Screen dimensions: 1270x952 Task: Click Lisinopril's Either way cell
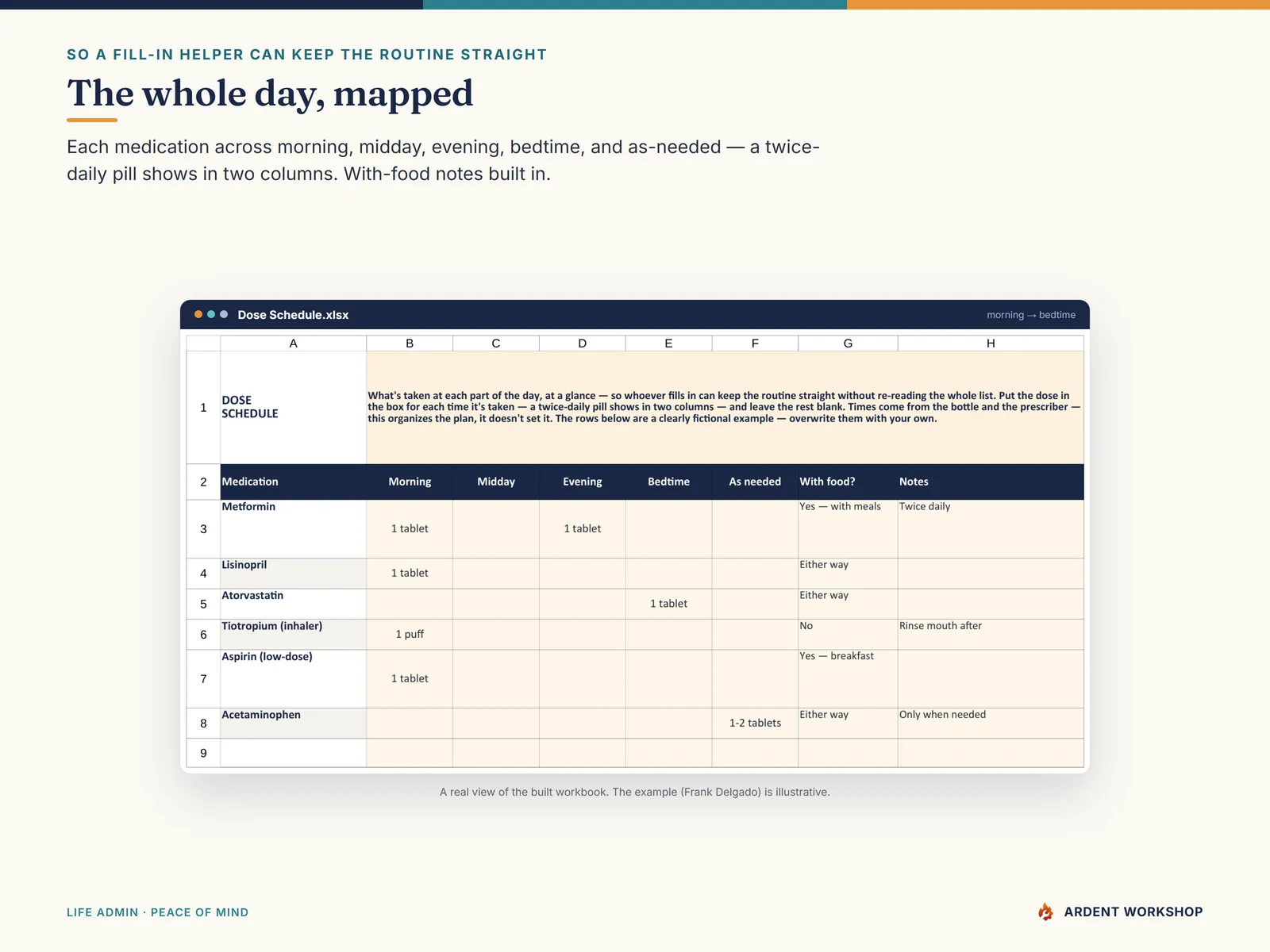click(848, 574)
